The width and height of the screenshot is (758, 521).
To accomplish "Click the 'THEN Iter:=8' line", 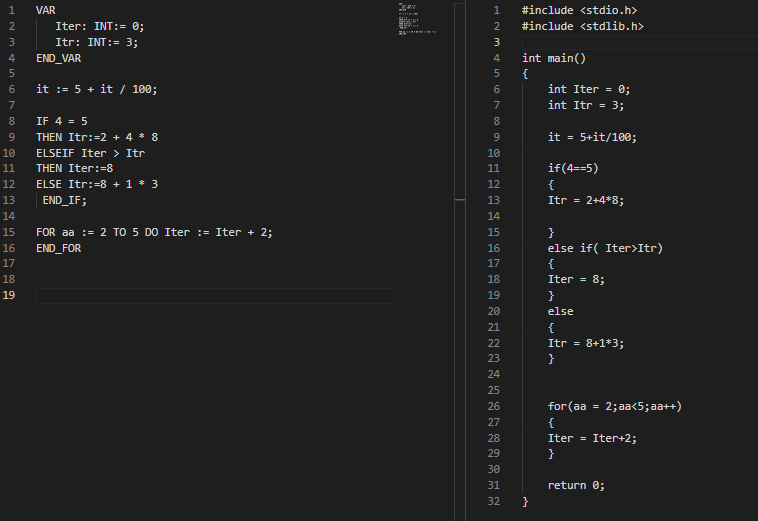I will click(74, 168).
